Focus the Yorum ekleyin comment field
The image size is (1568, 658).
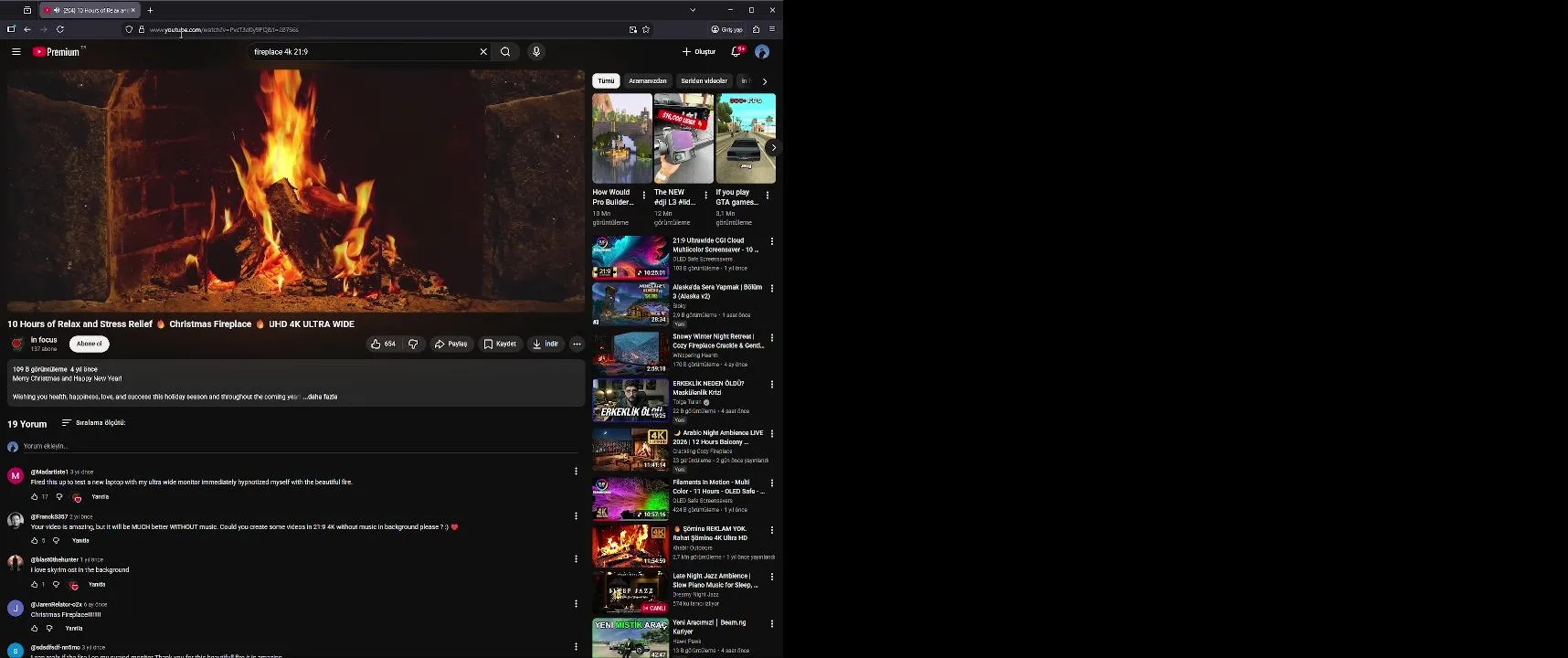click(x=300, y=446)
